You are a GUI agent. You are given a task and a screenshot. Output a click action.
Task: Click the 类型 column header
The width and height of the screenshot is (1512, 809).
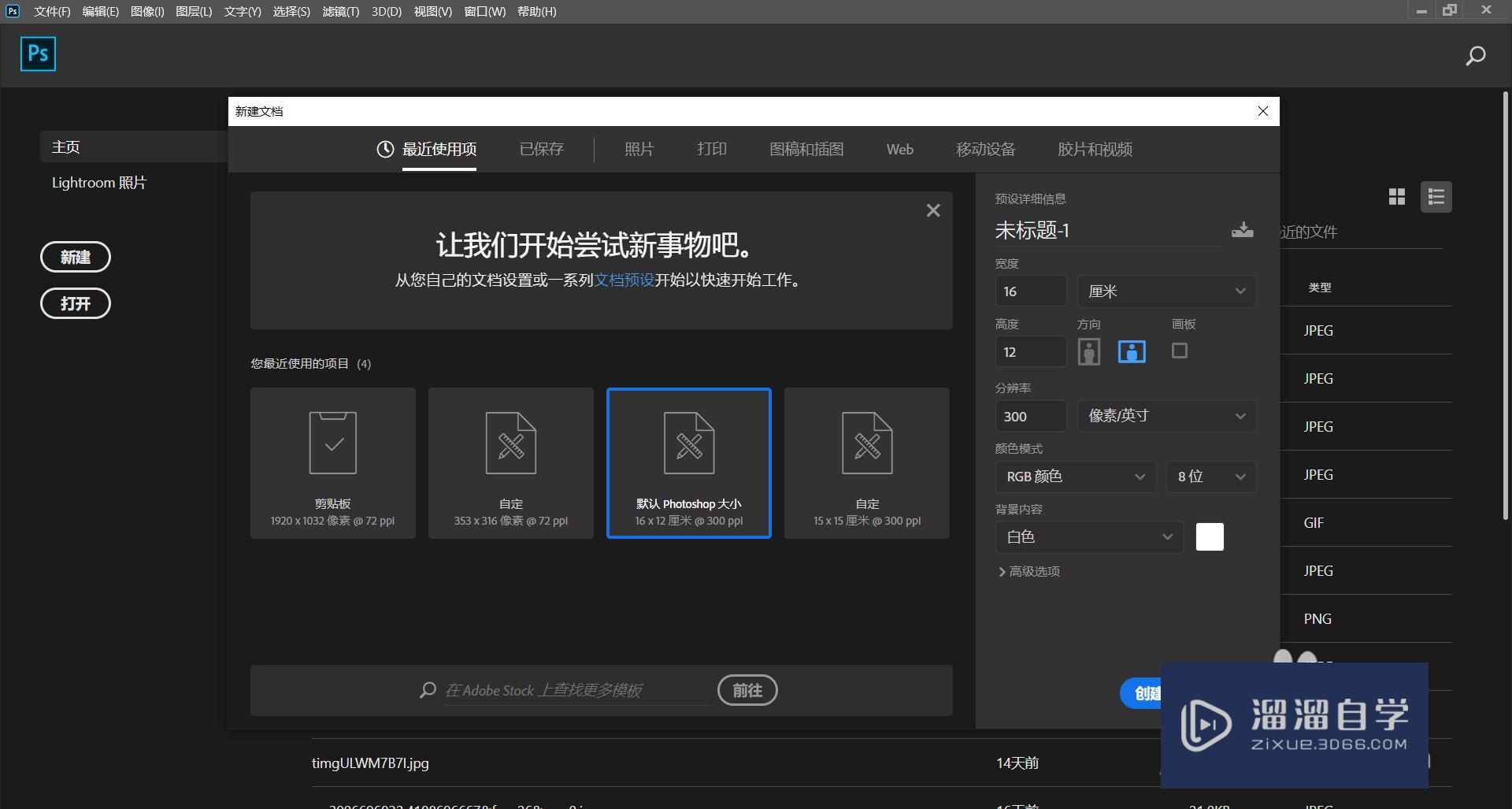tap(1320, 288)
